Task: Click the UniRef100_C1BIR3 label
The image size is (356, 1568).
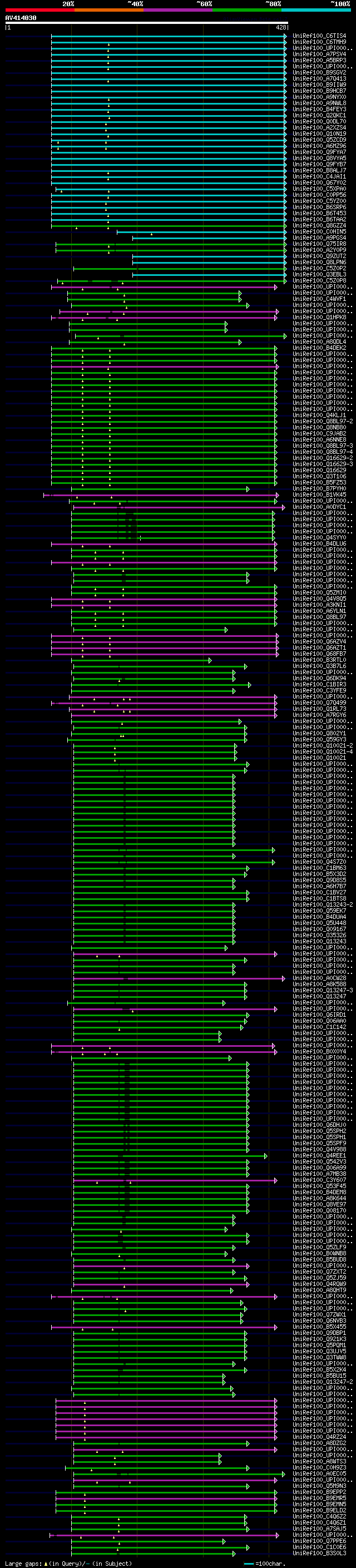Action: point(319,685)
